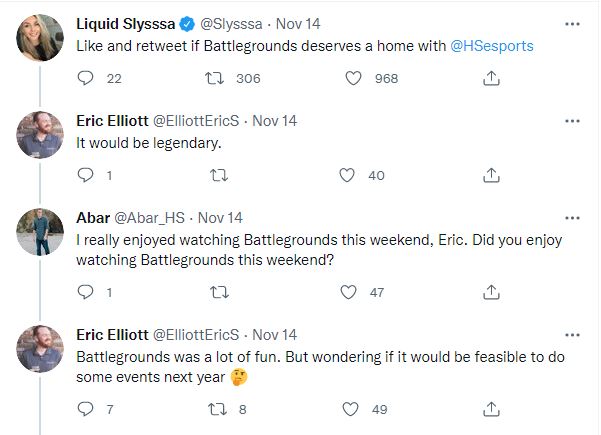The width and height of the screenshot is (601, 435).
Task: Like the tweet with 40 likes
Action: pyautogui.click(x=348, y=175)
